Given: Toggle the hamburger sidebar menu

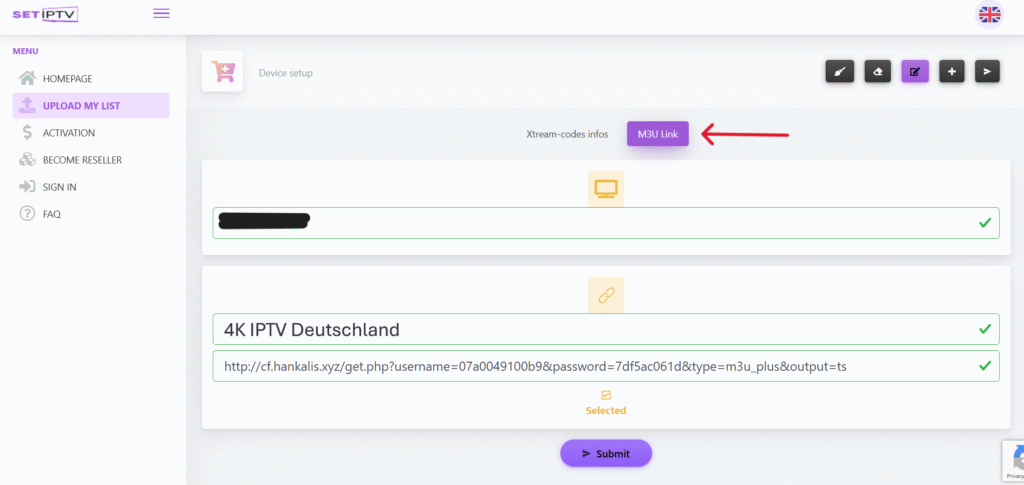Looking at the screenshot, I should [x=161, y=13].
